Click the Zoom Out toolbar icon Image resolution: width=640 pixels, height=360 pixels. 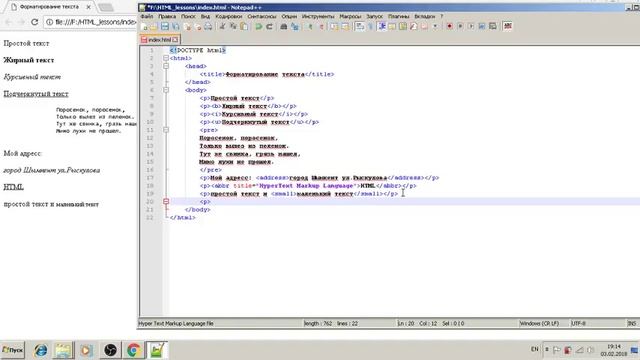[321, 27]
